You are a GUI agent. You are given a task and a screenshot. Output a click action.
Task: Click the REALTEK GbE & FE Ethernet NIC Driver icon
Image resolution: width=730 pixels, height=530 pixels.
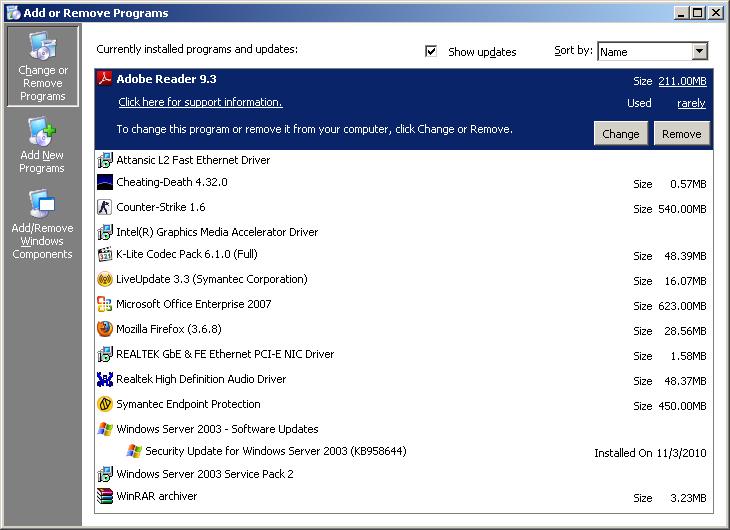[x=105, y=354]
